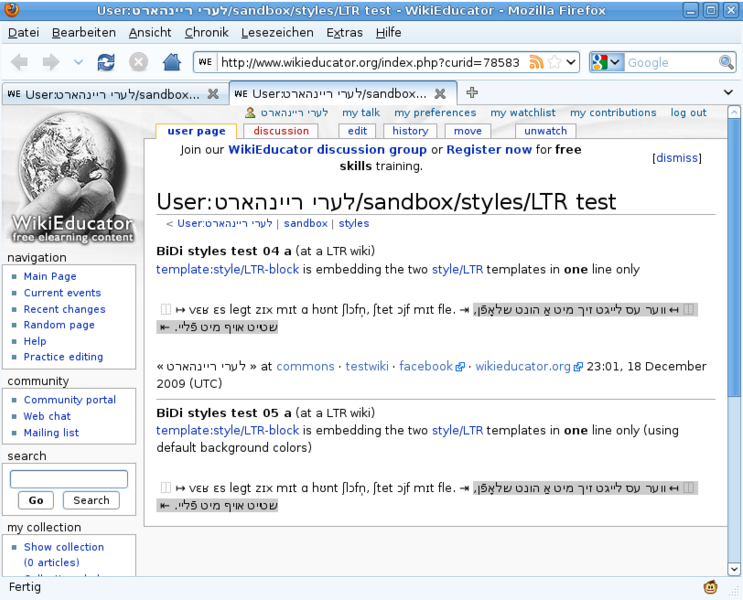Select the unwatch tab
Screen dimensions: 743x600
coord(545,131)
